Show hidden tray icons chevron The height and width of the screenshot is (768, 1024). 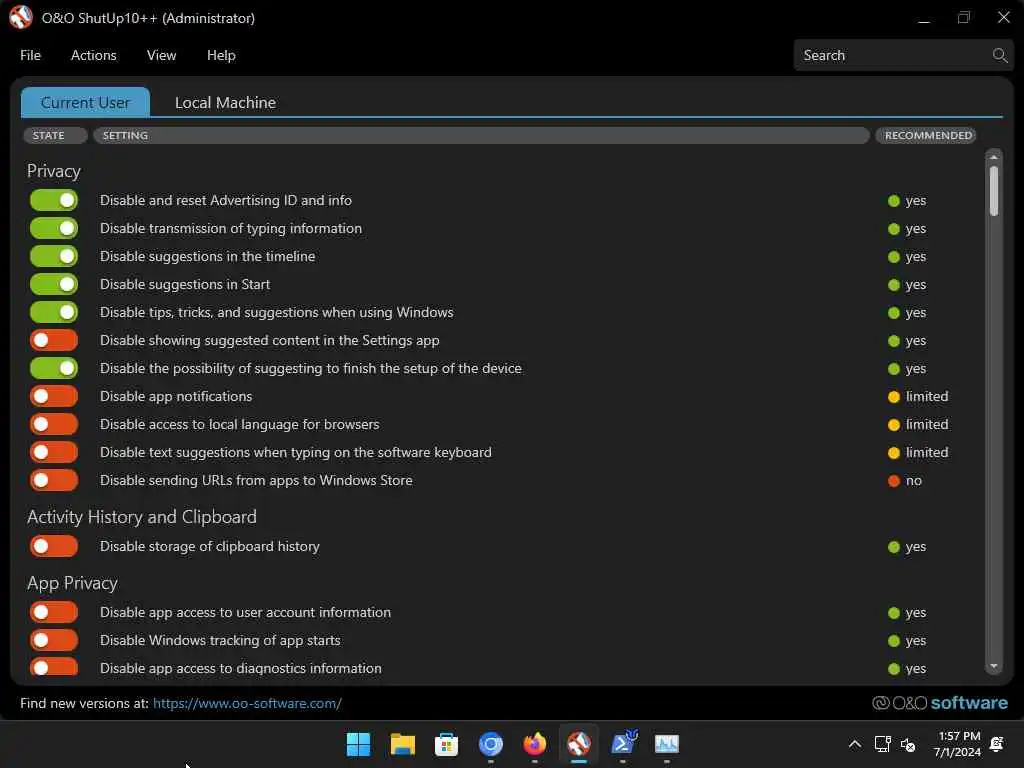[x=854, y=744]
